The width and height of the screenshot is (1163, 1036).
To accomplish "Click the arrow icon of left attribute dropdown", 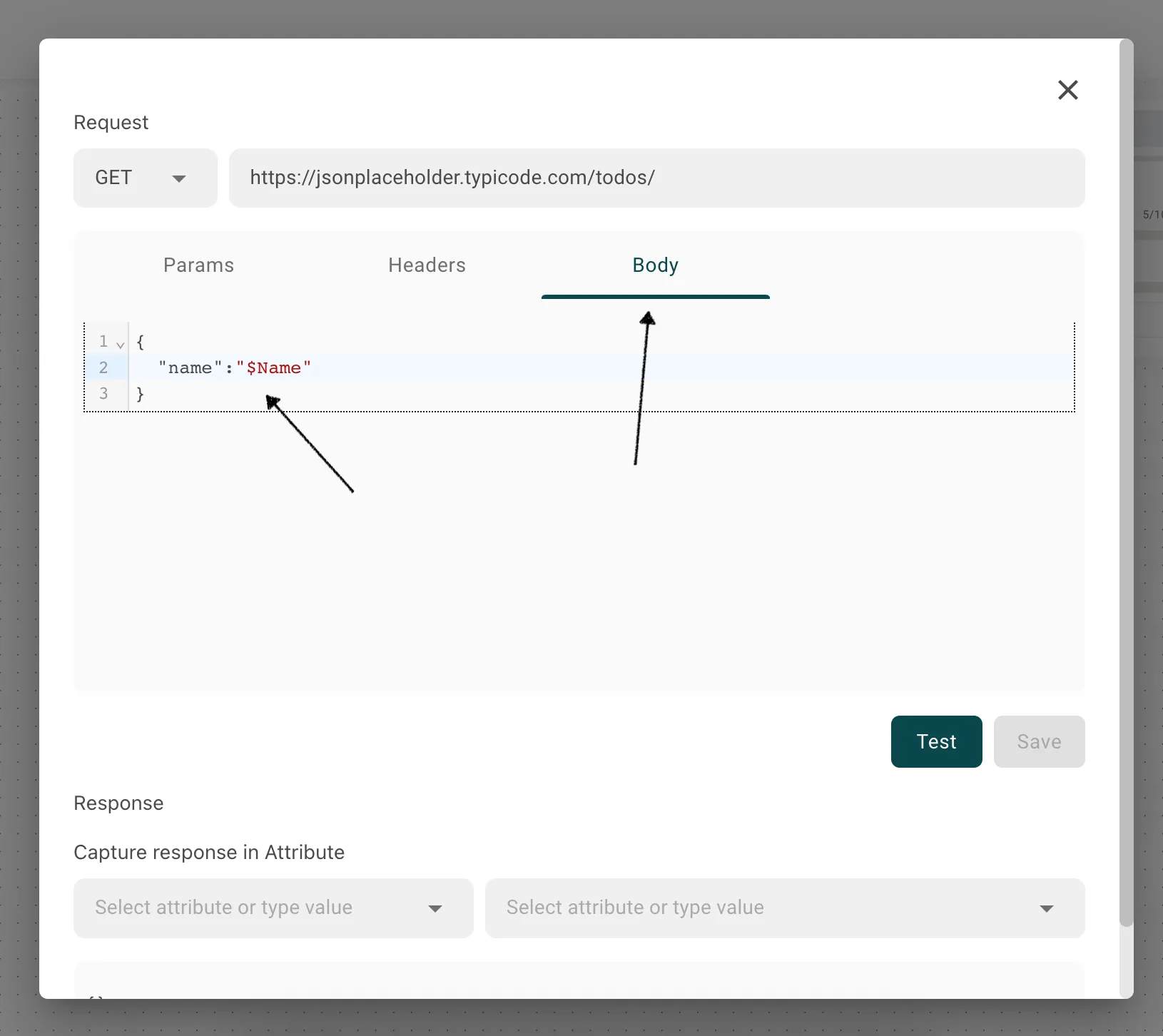I will 435,908.
